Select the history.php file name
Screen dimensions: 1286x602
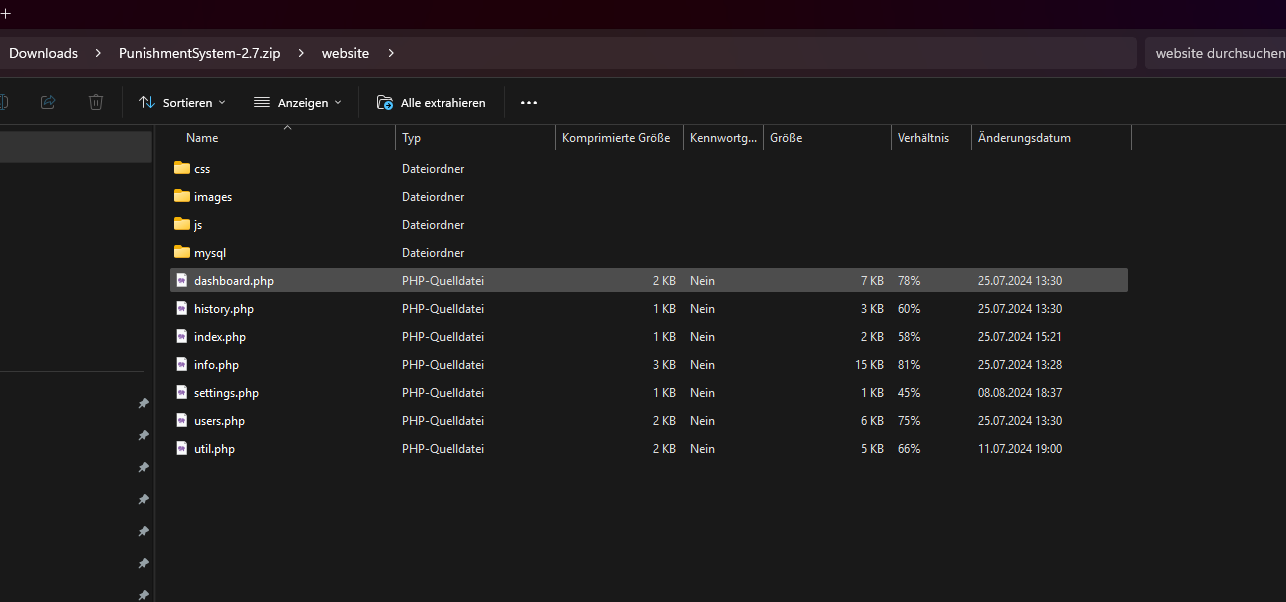point(224,309)
